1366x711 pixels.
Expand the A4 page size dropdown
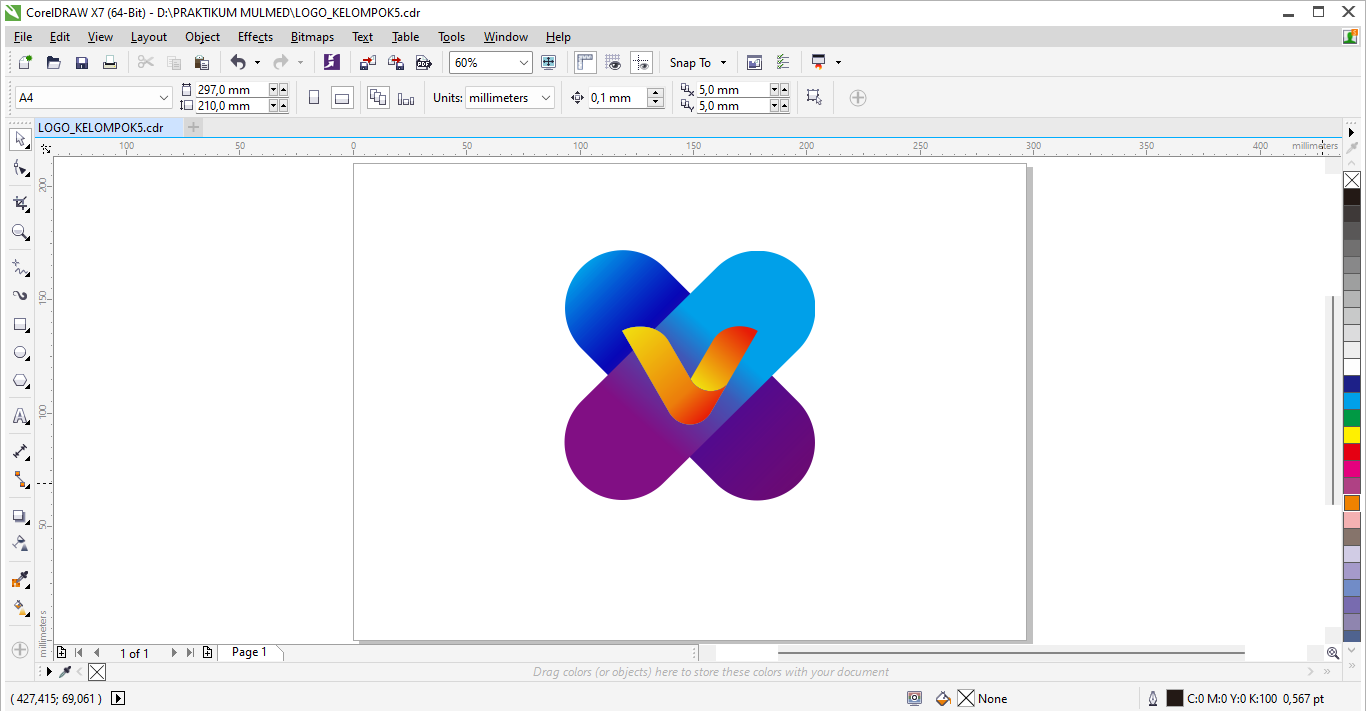(164, 98)
